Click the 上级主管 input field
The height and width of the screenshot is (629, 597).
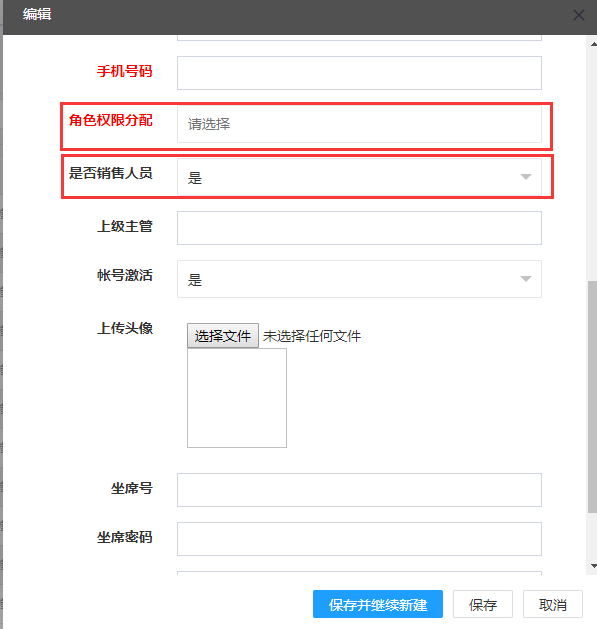[x=359, y=228]
